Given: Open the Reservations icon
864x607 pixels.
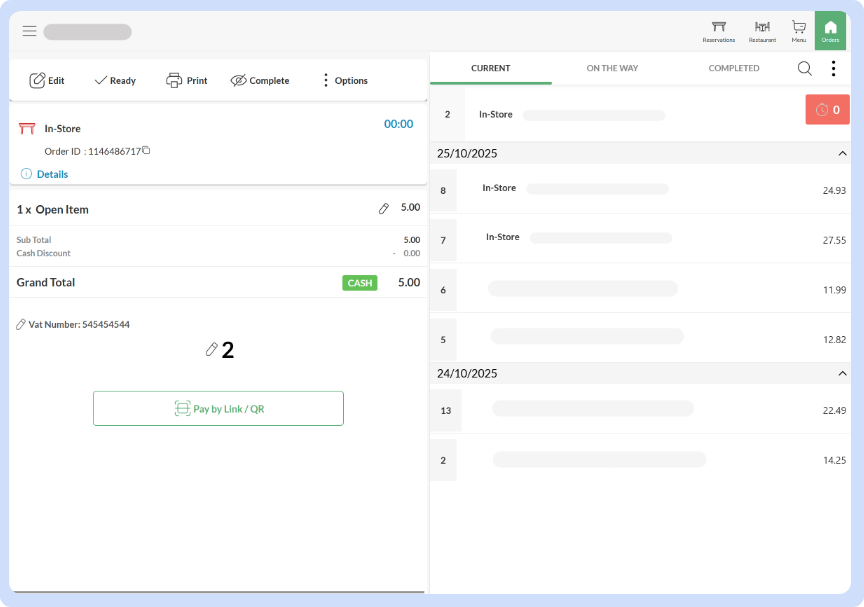Looking at the screenshot, I should point(718,30).
